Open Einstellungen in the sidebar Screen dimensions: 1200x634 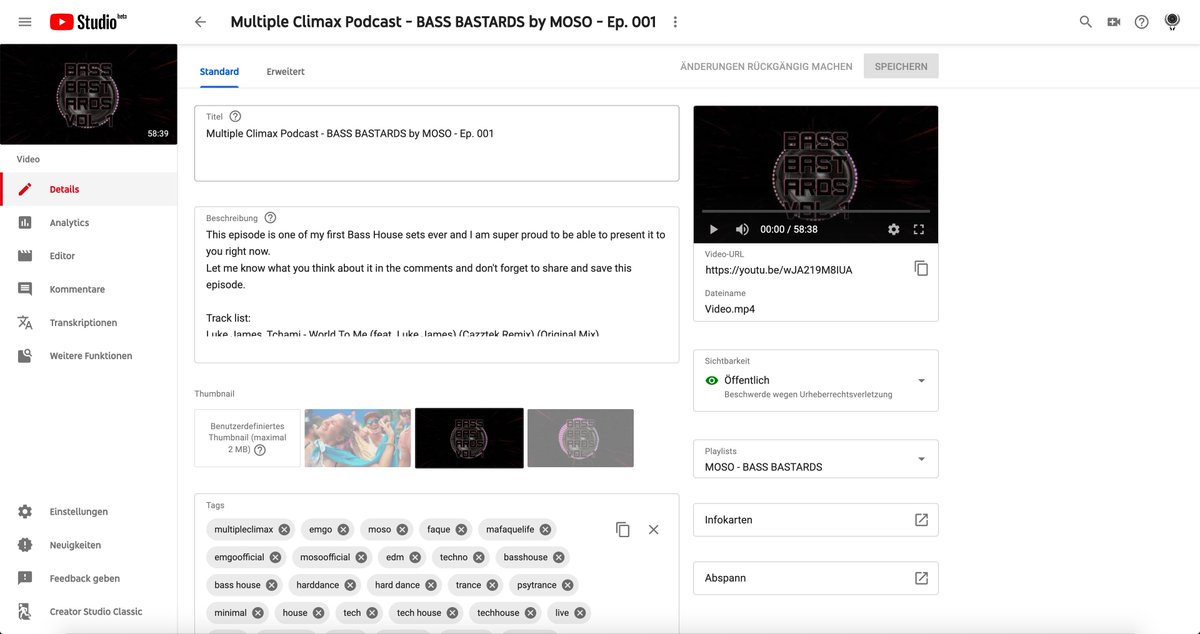(89, 512)
